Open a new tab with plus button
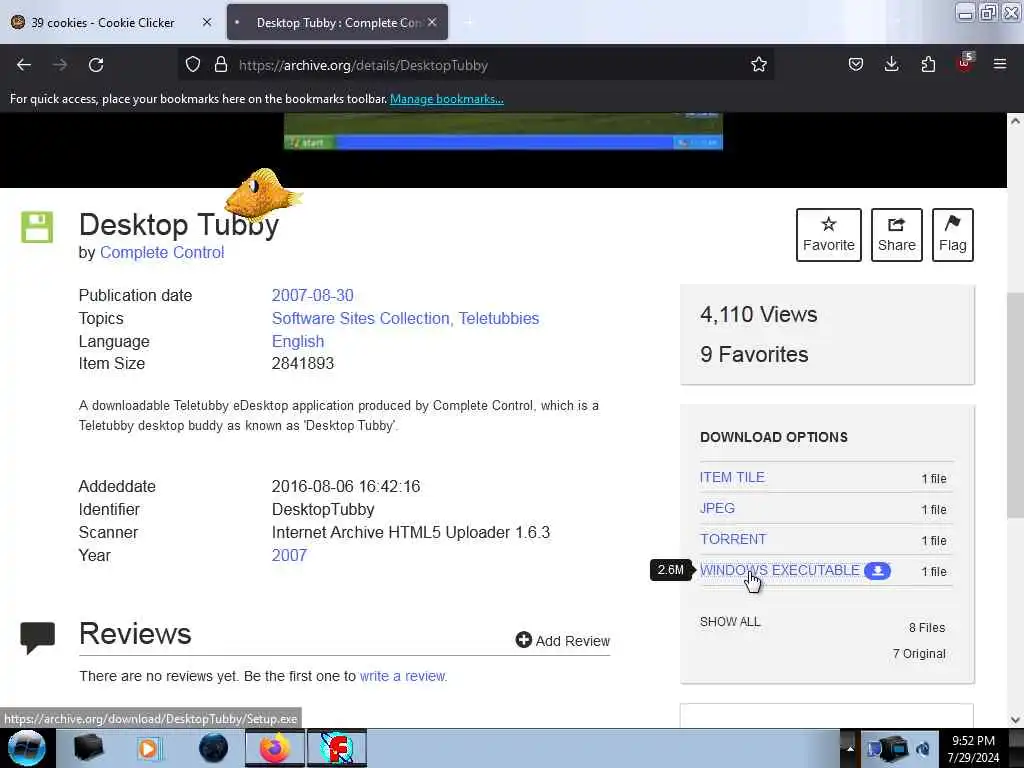This screenshot has height=768, width=1024. pos(468,22)
